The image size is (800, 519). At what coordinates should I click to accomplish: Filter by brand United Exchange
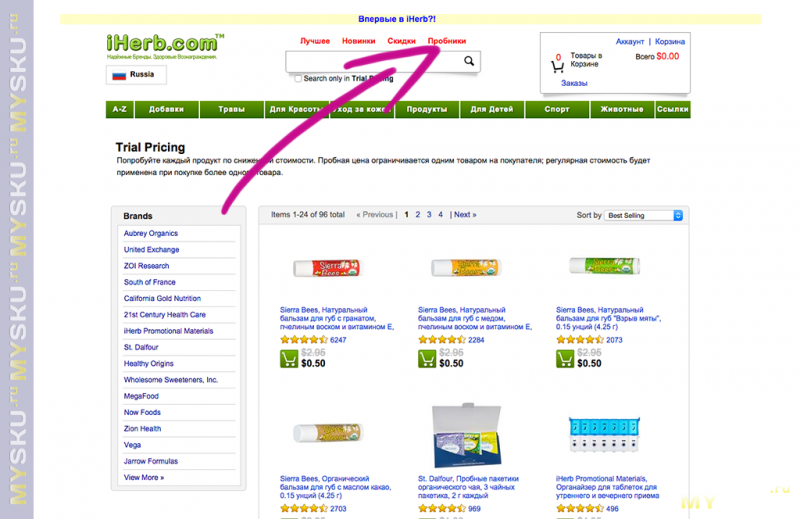(152, 250)
